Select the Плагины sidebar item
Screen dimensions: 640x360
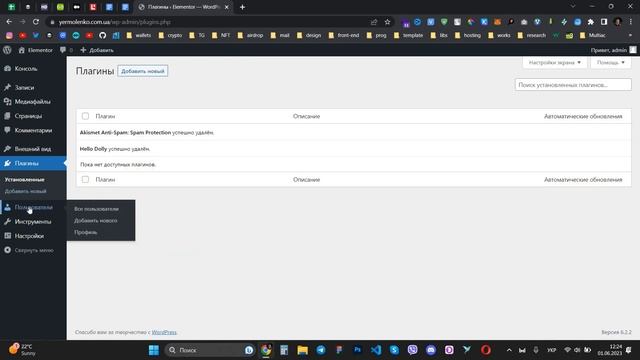click(33, 163)
